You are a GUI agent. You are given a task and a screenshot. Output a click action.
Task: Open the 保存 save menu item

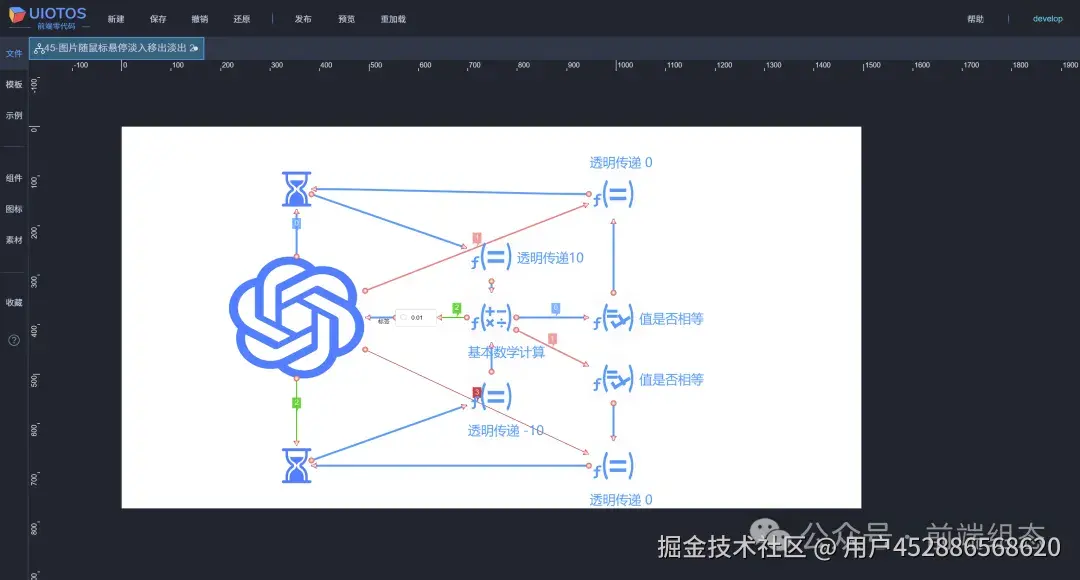tap(158, 18)
